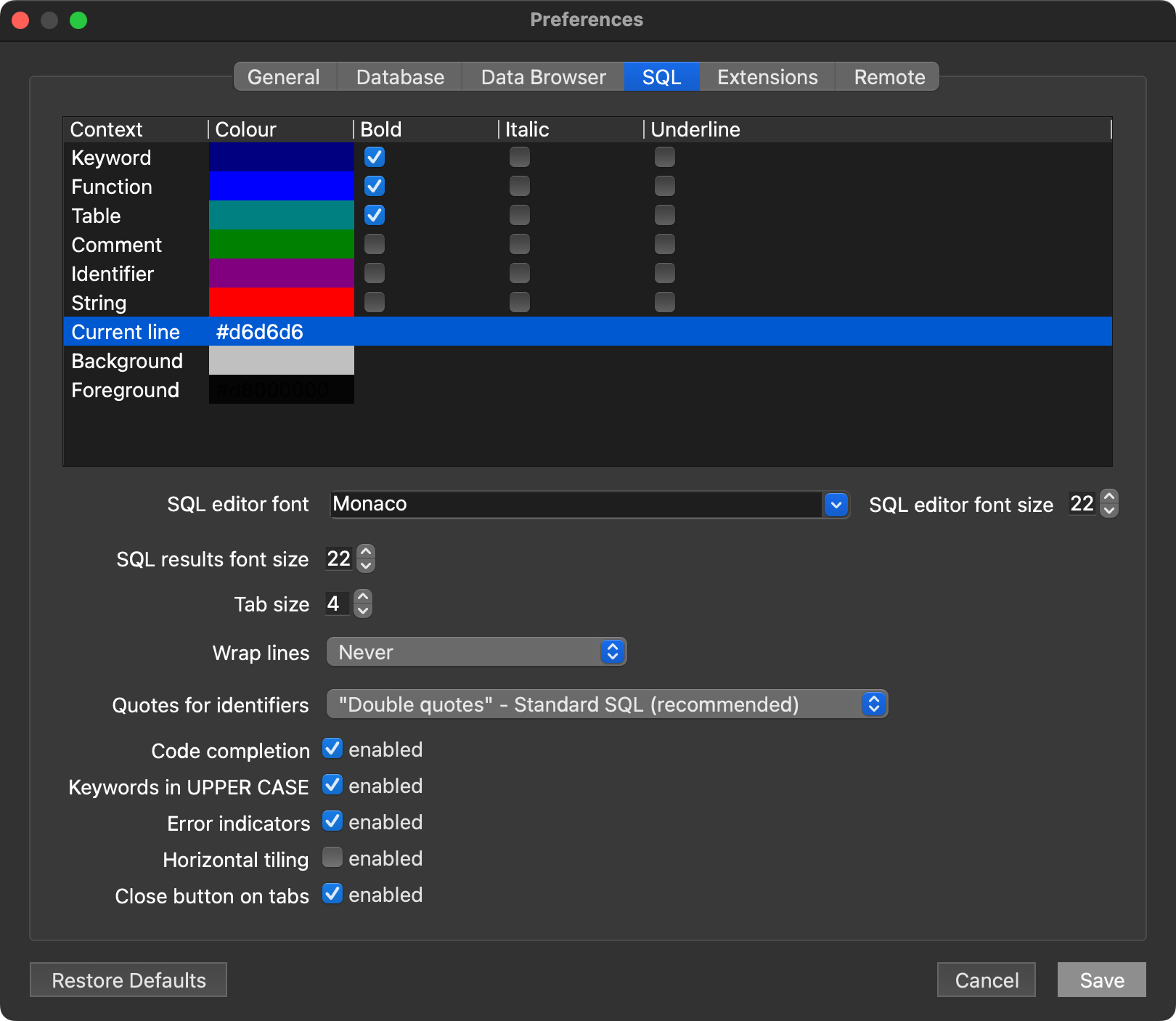Close the Preferences window with red button
The height and width of the screenshot is (1021, 1176).
pyautogui.click(x=21, y=20)
